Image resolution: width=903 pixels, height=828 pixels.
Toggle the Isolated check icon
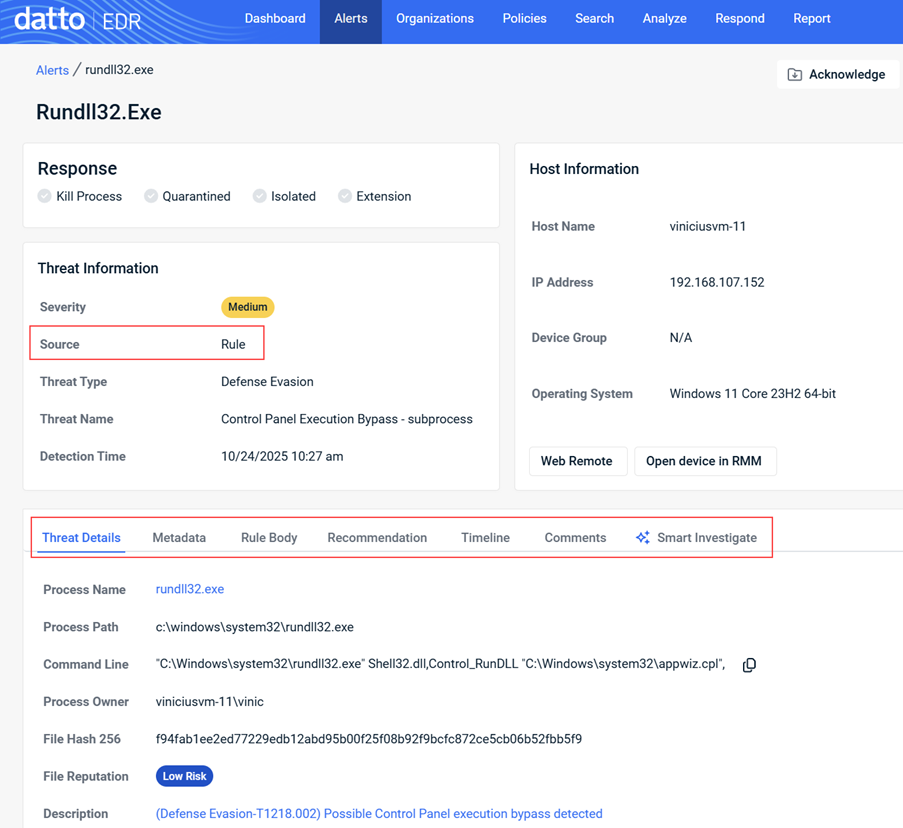(260, 196)
